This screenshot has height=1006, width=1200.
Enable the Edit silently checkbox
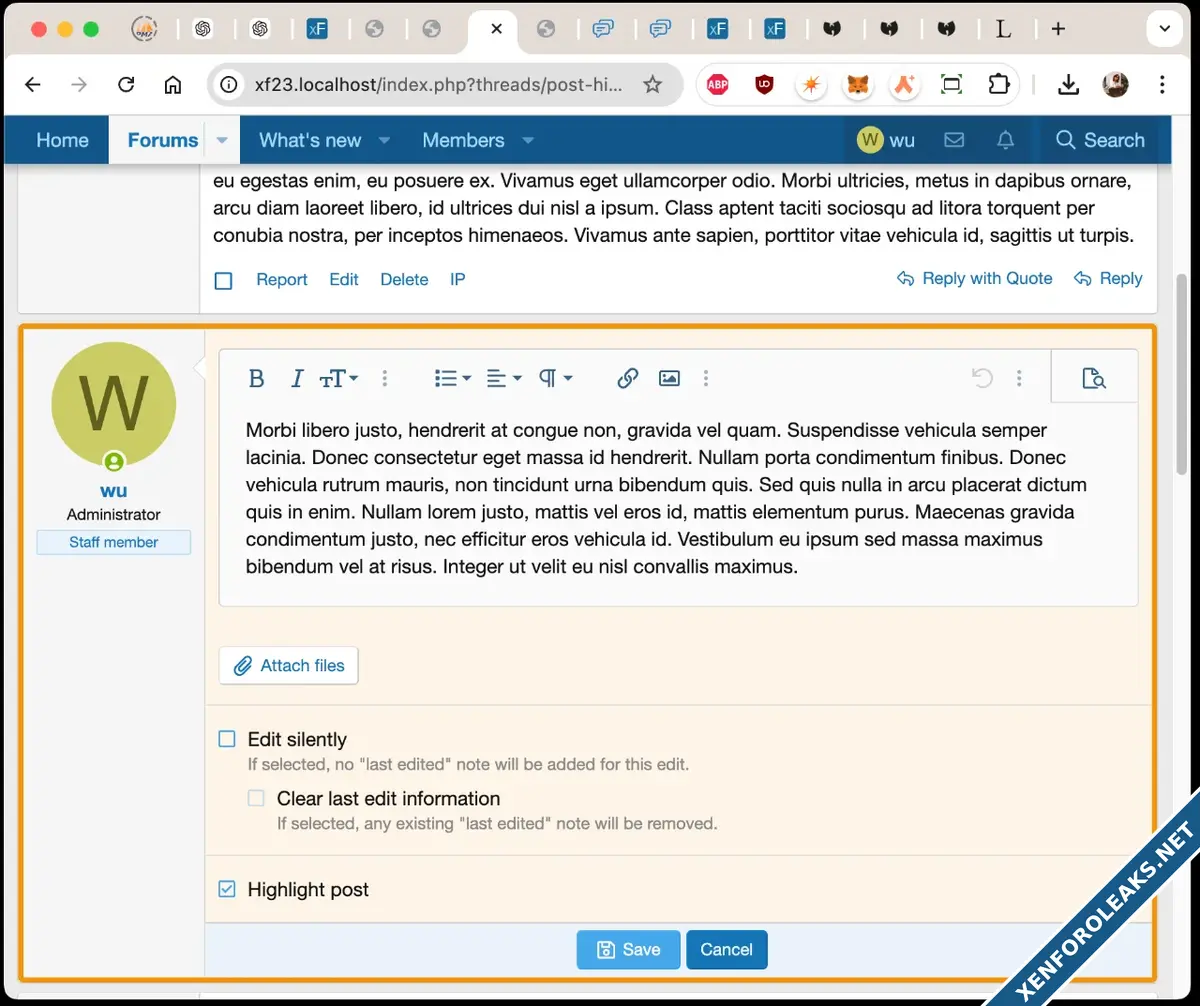pyautogui.click(x=227, y=739)
